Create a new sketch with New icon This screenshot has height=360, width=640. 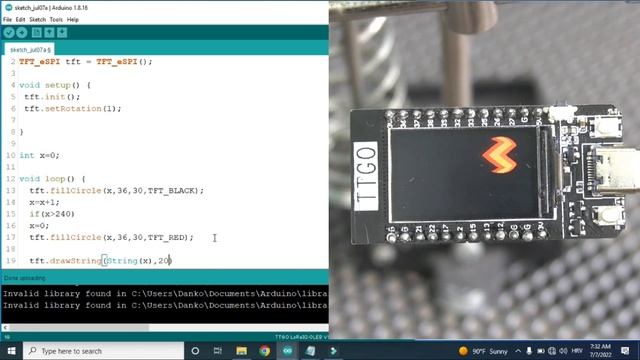[36, 33]
